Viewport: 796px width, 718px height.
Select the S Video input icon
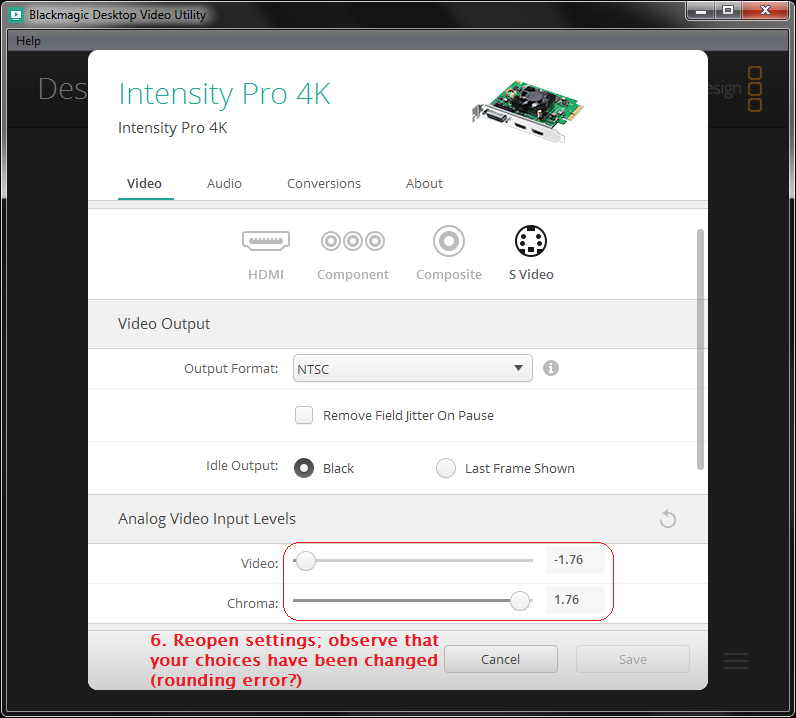[x=531, y=241]
